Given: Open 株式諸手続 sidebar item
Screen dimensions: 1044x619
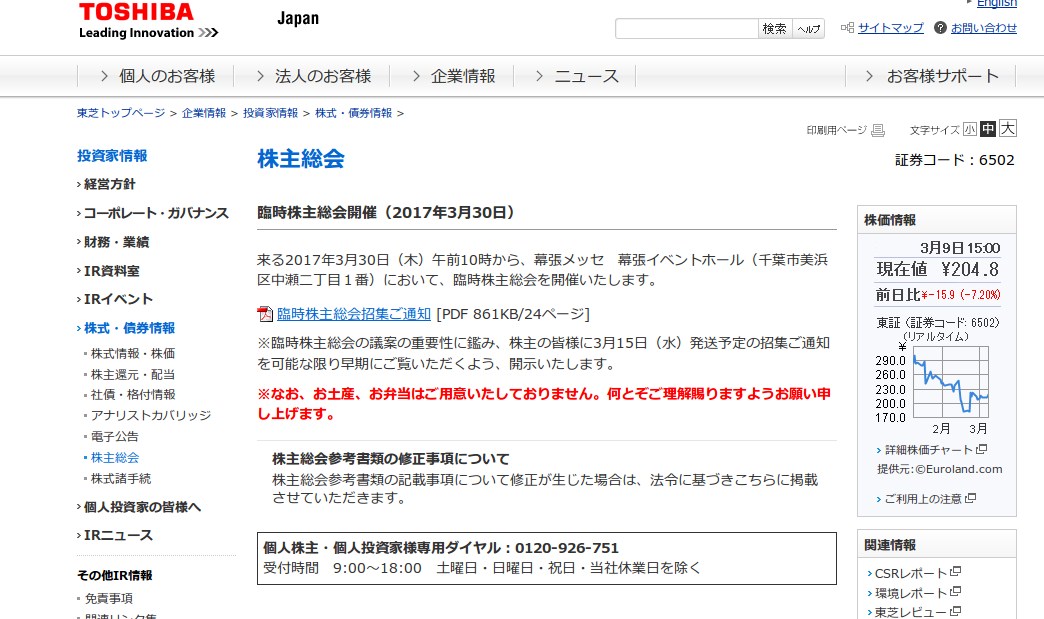Looking at the screenshot, I should [x=121, y=479].
